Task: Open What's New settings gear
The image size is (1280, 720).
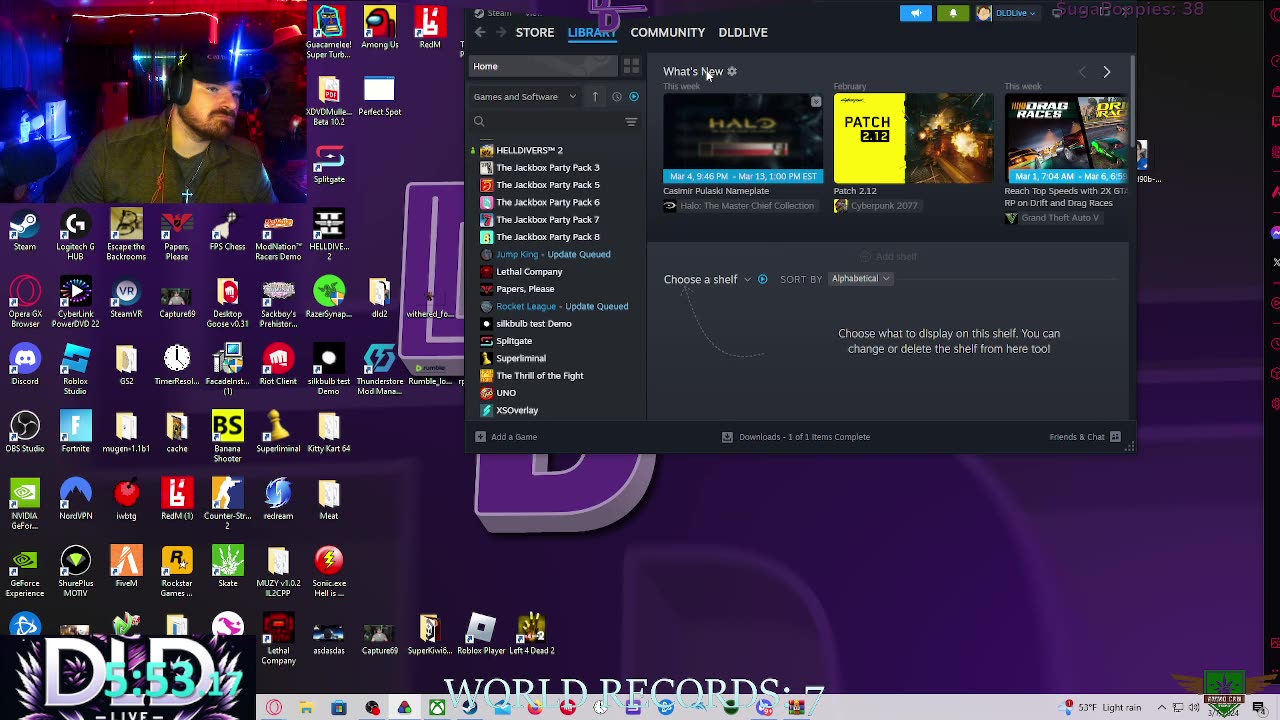Action: click(x=732, y=72)
